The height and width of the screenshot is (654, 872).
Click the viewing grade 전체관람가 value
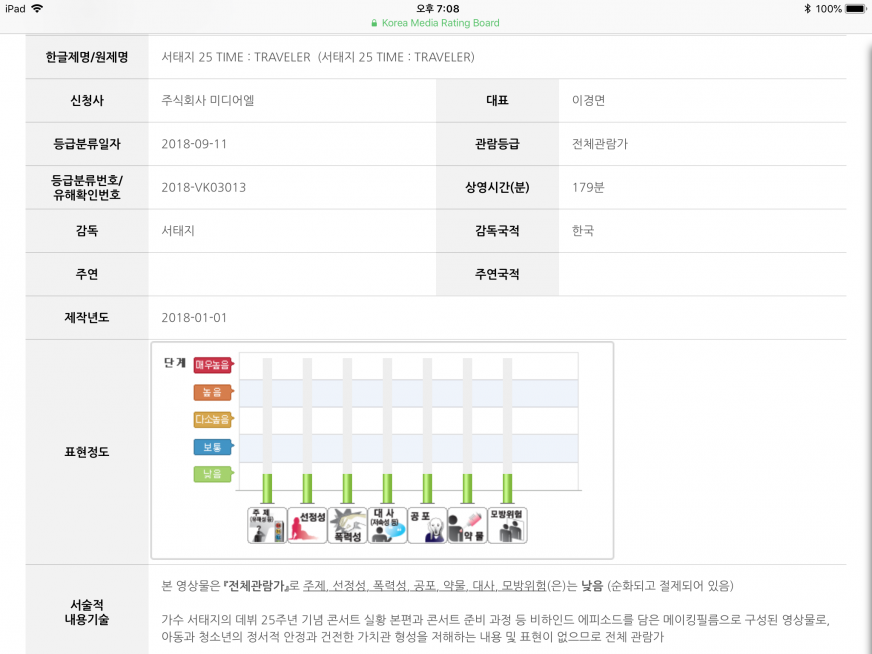coord(600,144)
